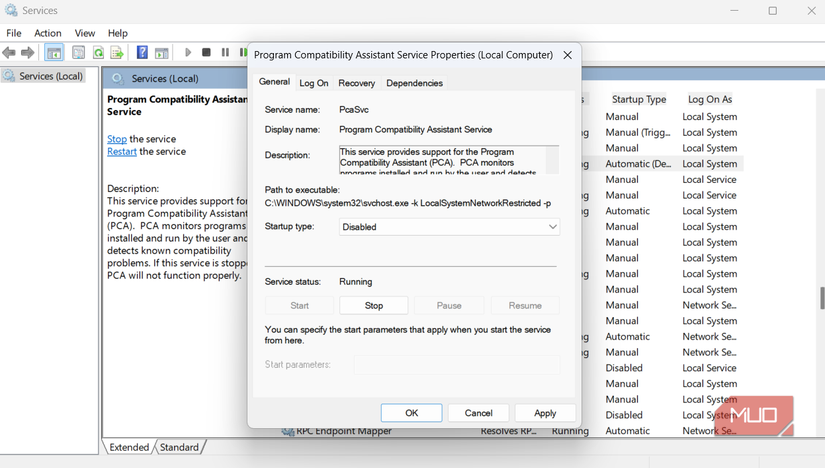
Task: Click the Description box scrollbar
Action: tap(552, 160)
